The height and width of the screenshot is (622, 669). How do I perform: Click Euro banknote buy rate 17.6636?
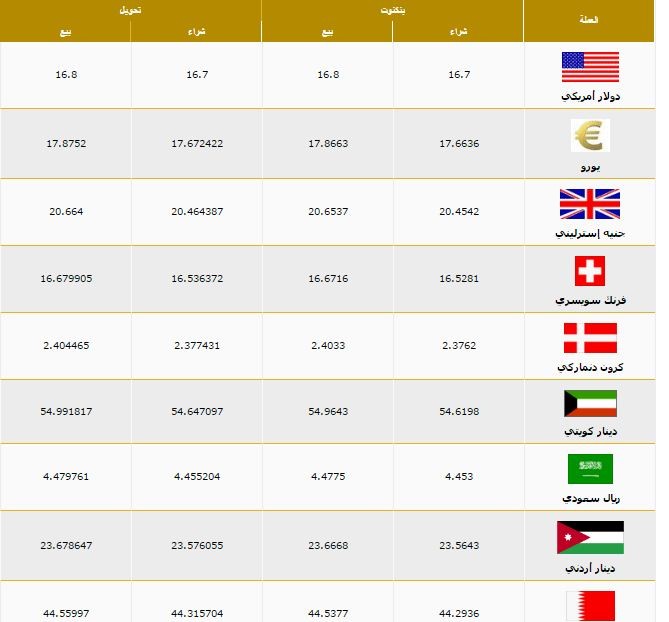pyautogui.click(x=459, y=144)
